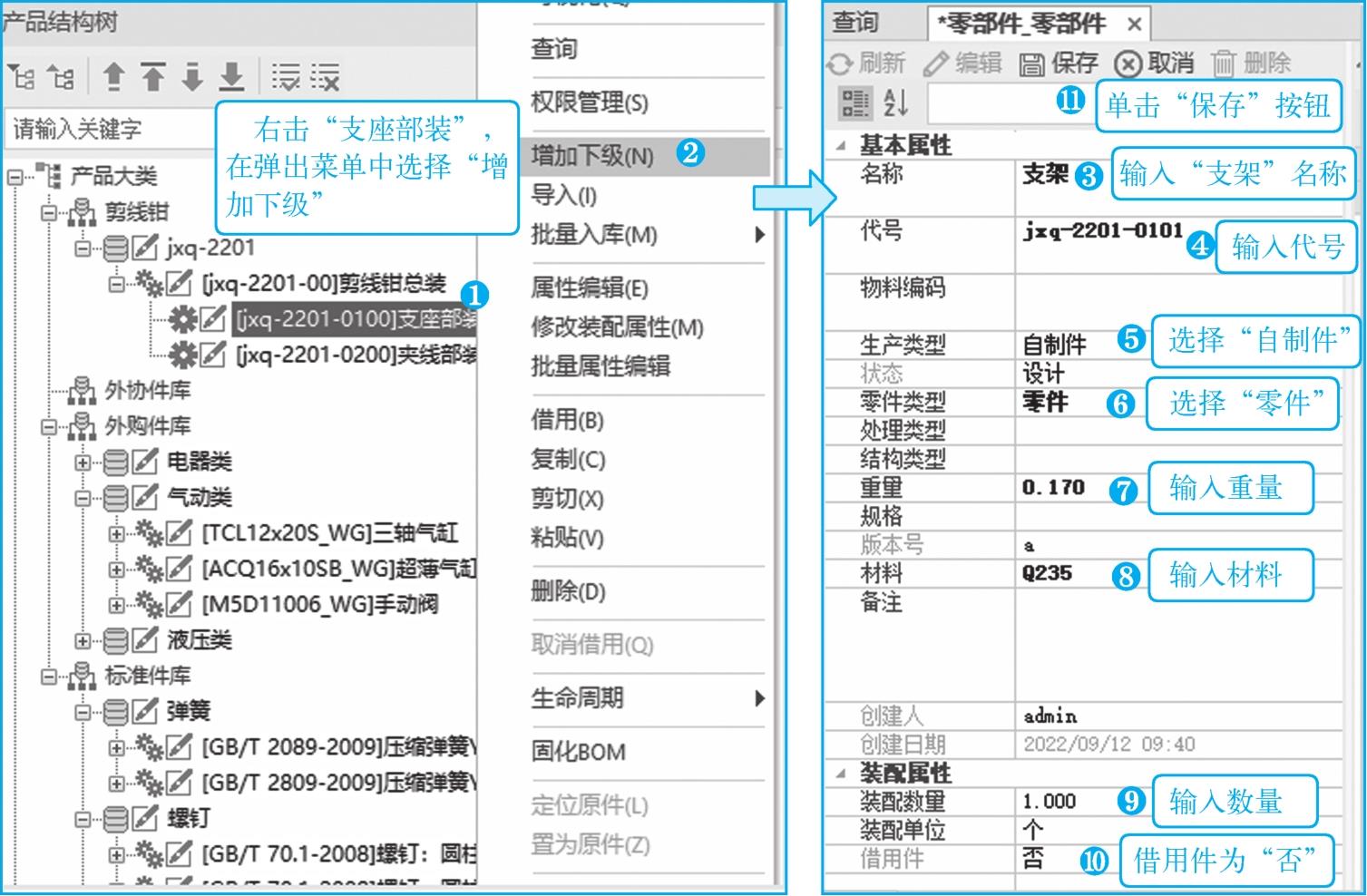
Task: Move the selected node to the bottom
Action: (x=232, y=77)
